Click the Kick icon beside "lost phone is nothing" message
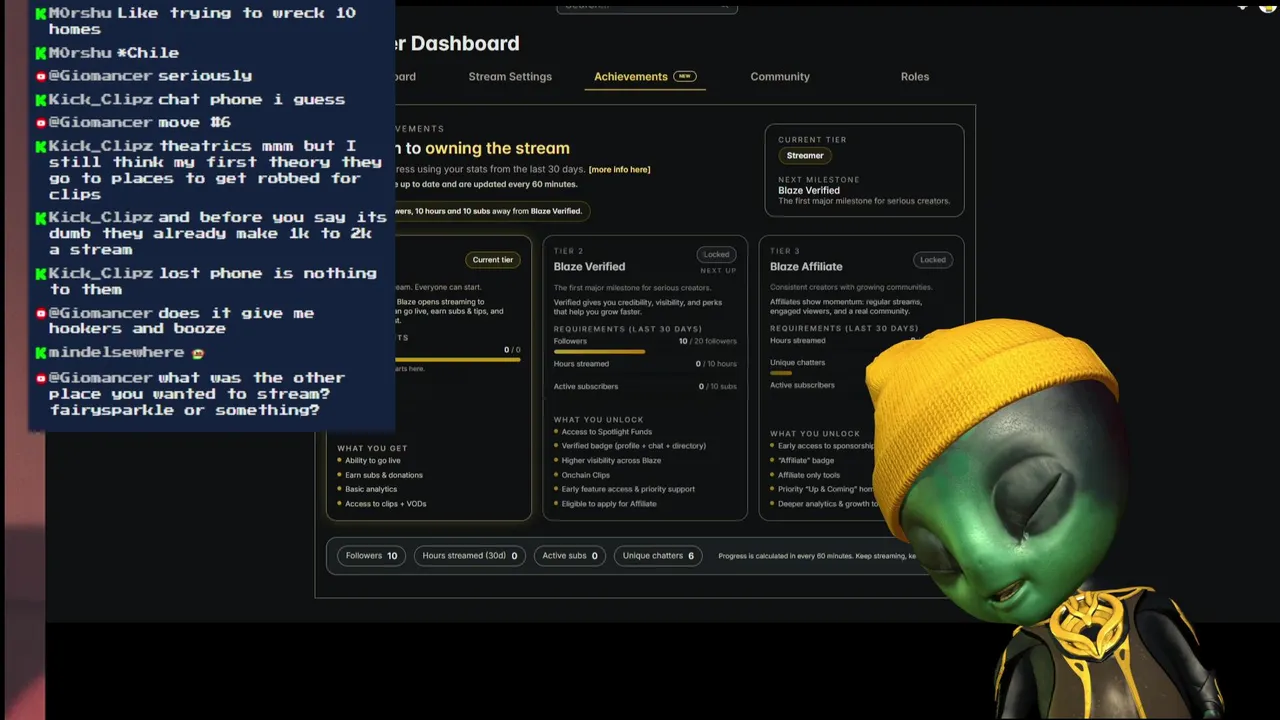This screenshot has height=720, width=1280. (x=41, y=274)
